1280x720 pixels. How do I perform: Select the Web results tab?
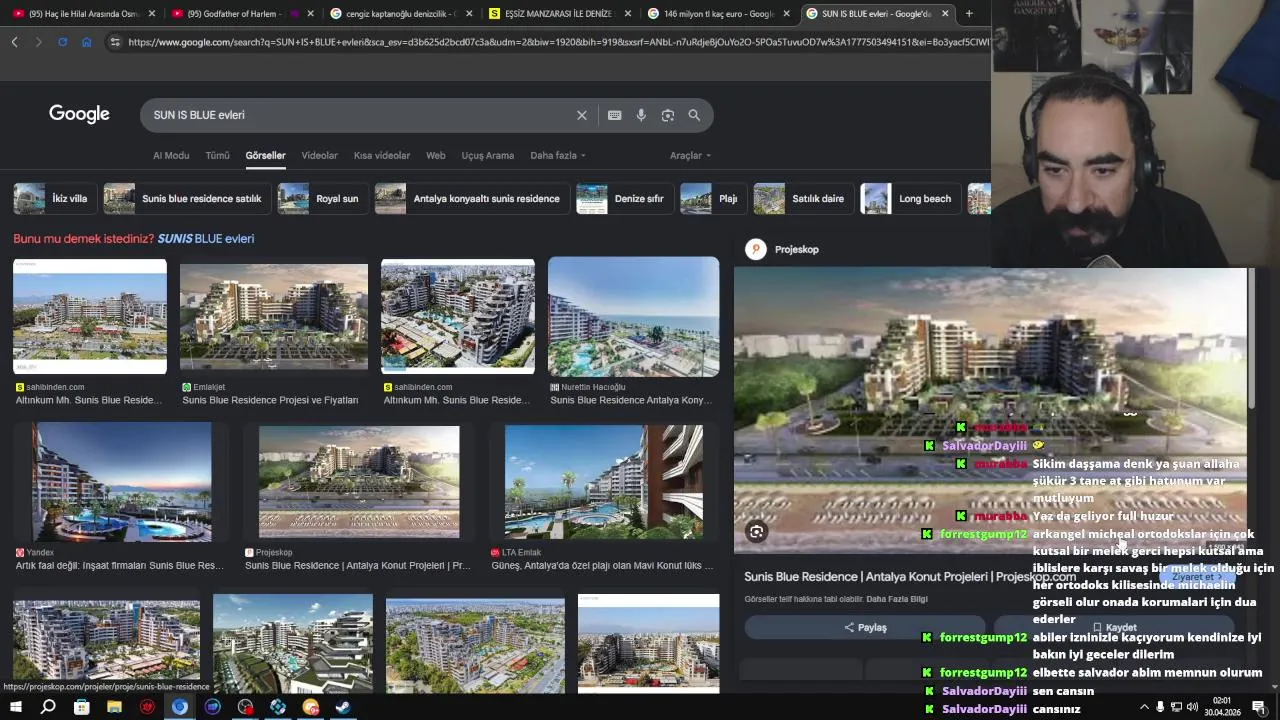tap(436, 156)
